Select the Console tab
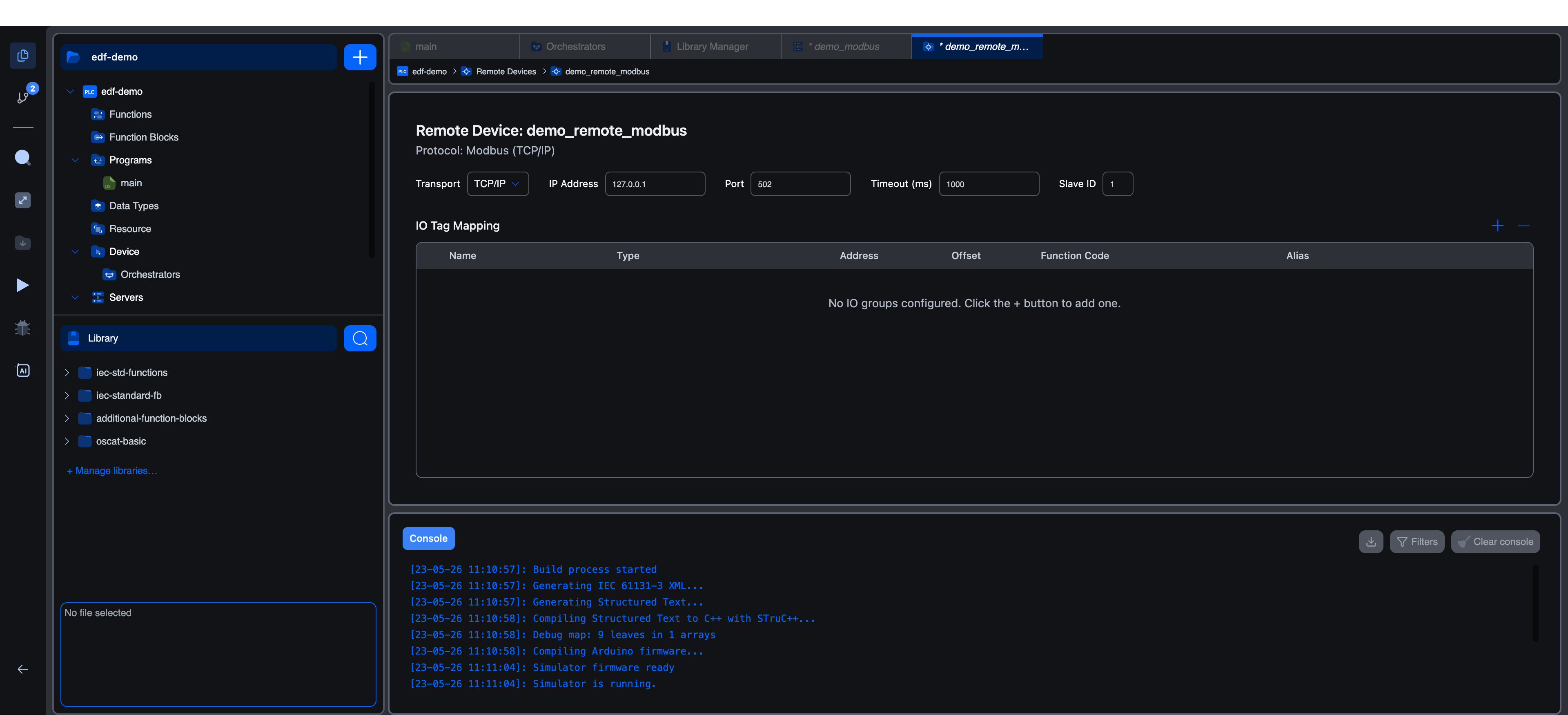 click(428, 538)
